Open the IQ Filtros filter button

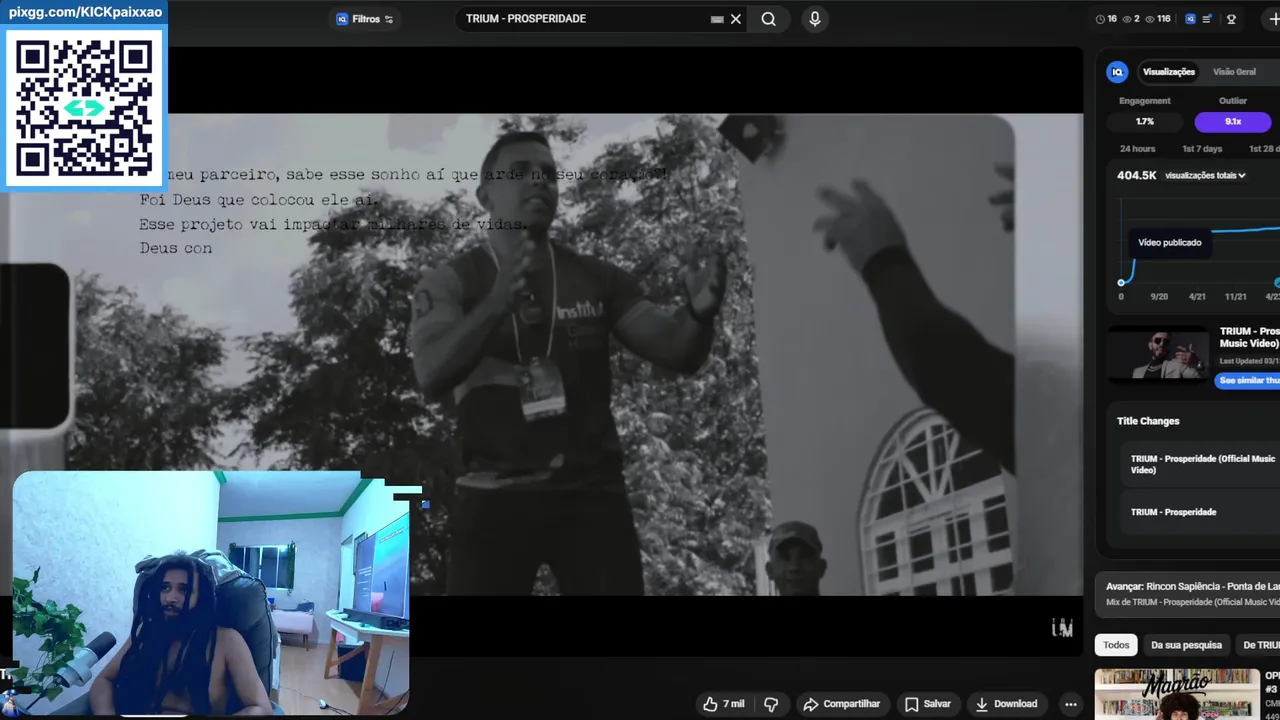[x=365, y=19]
